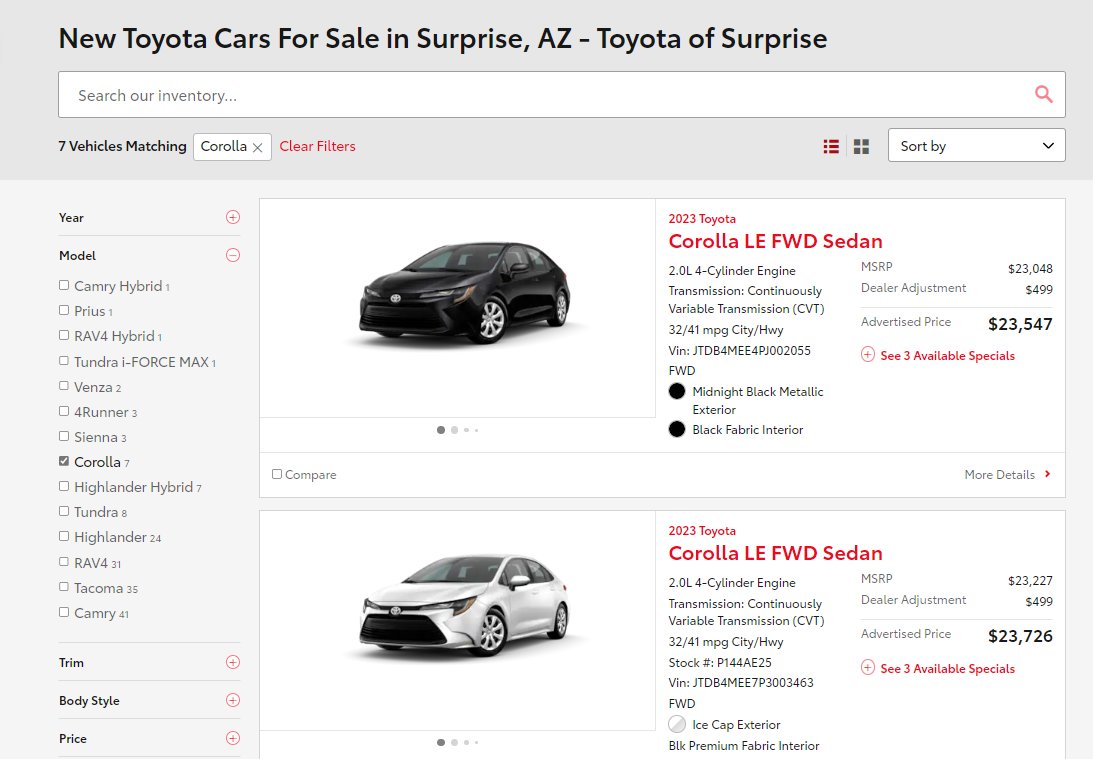
Task: Check the RAV4 31 model filter
Action: (64, 562)
